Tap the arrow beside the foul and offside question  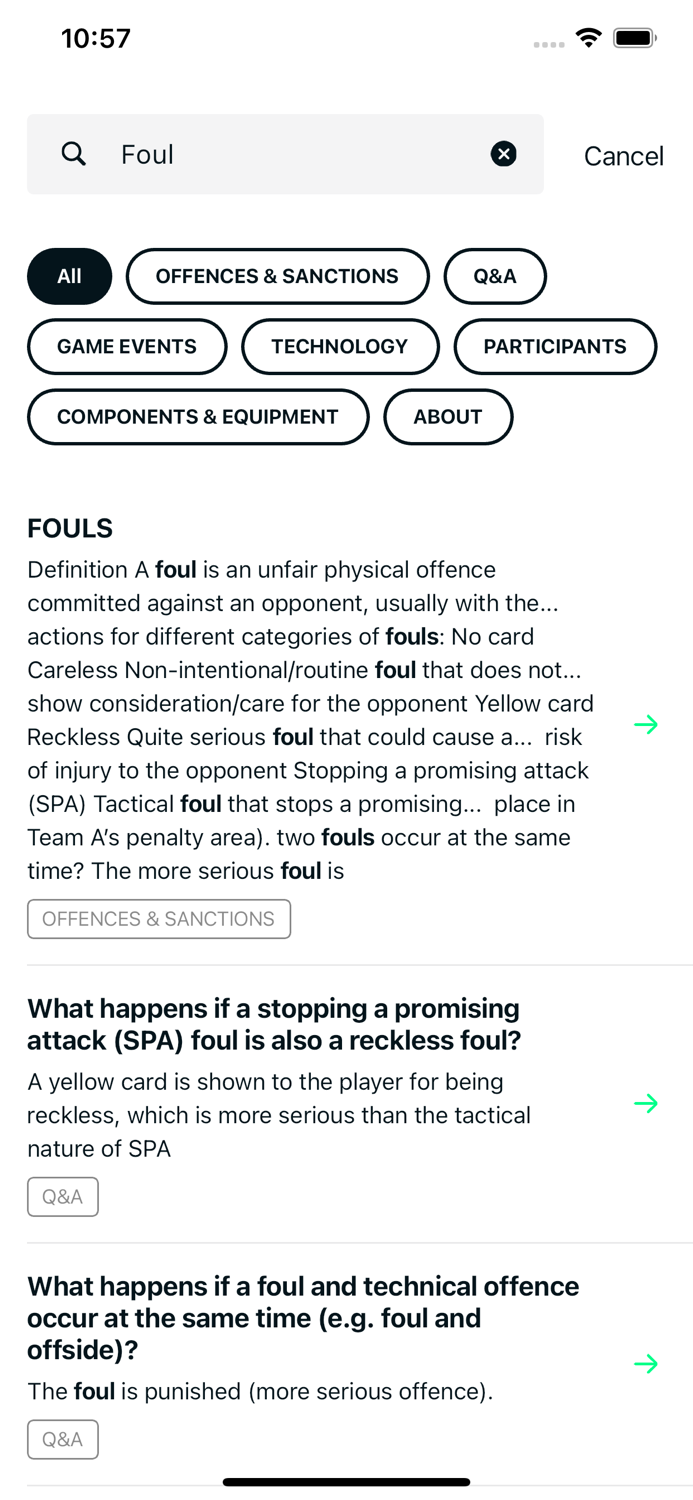[x=647, y=1363]
